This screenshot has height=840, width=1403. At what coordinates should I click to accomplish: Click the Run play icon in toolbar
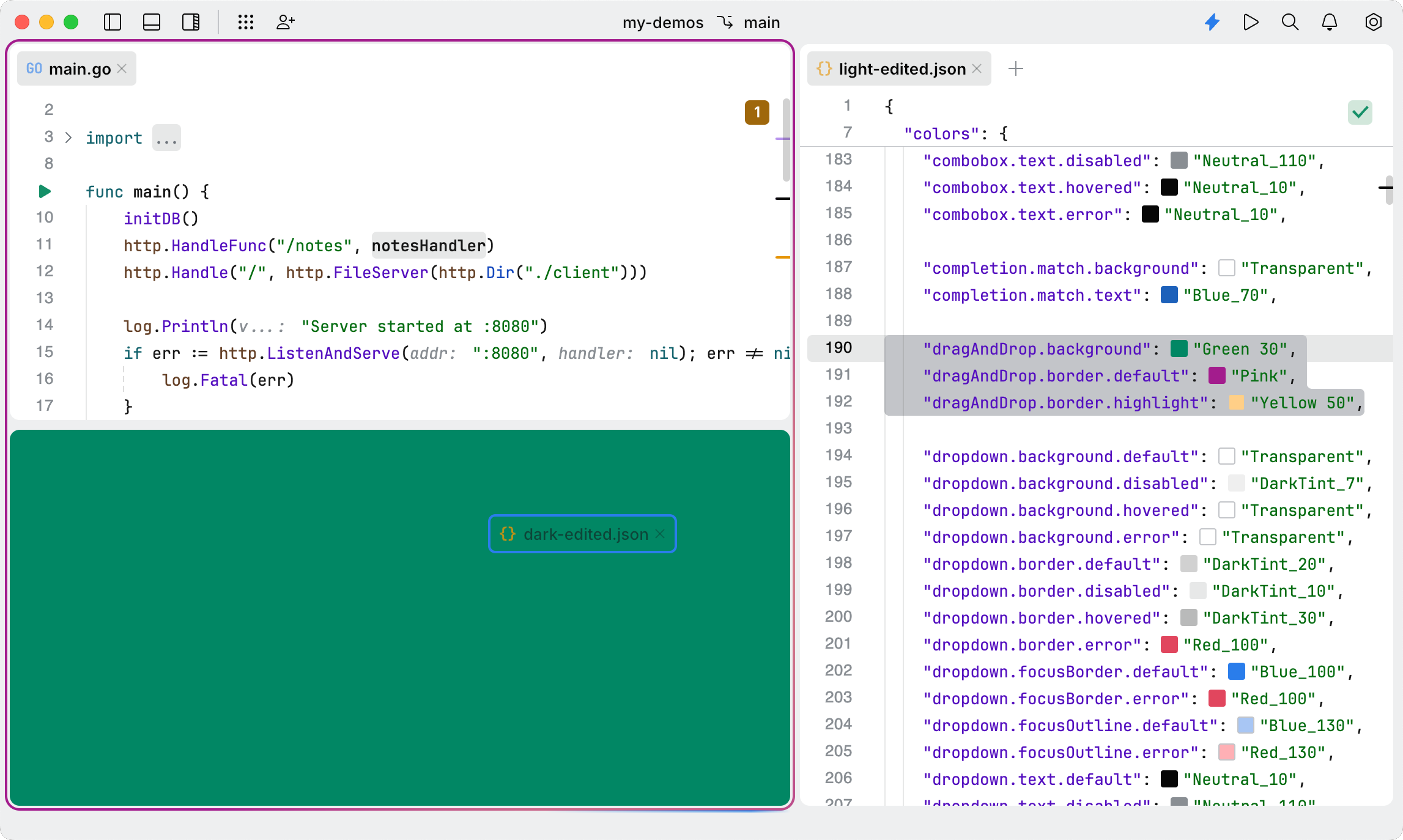pyautogui.click(x=1251, y=23)
